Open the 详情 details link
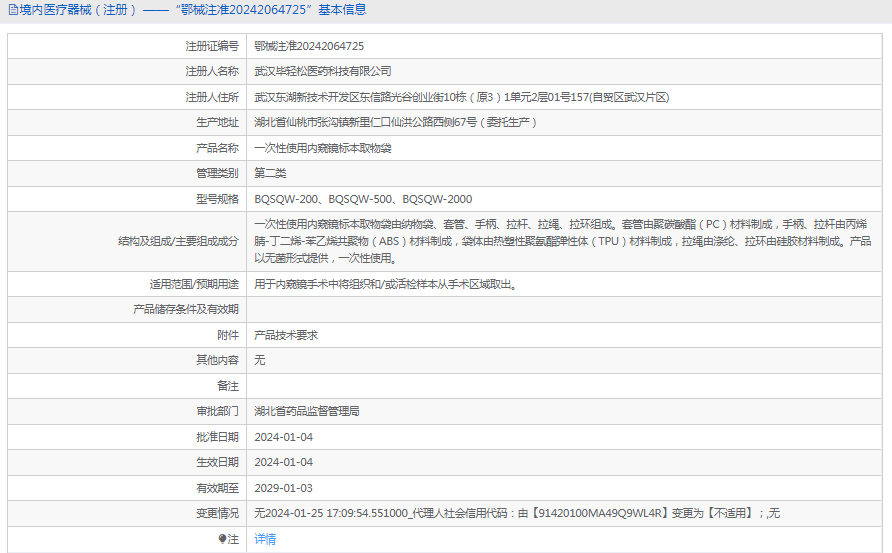This screenshot has height=553, width=892. 265,539
